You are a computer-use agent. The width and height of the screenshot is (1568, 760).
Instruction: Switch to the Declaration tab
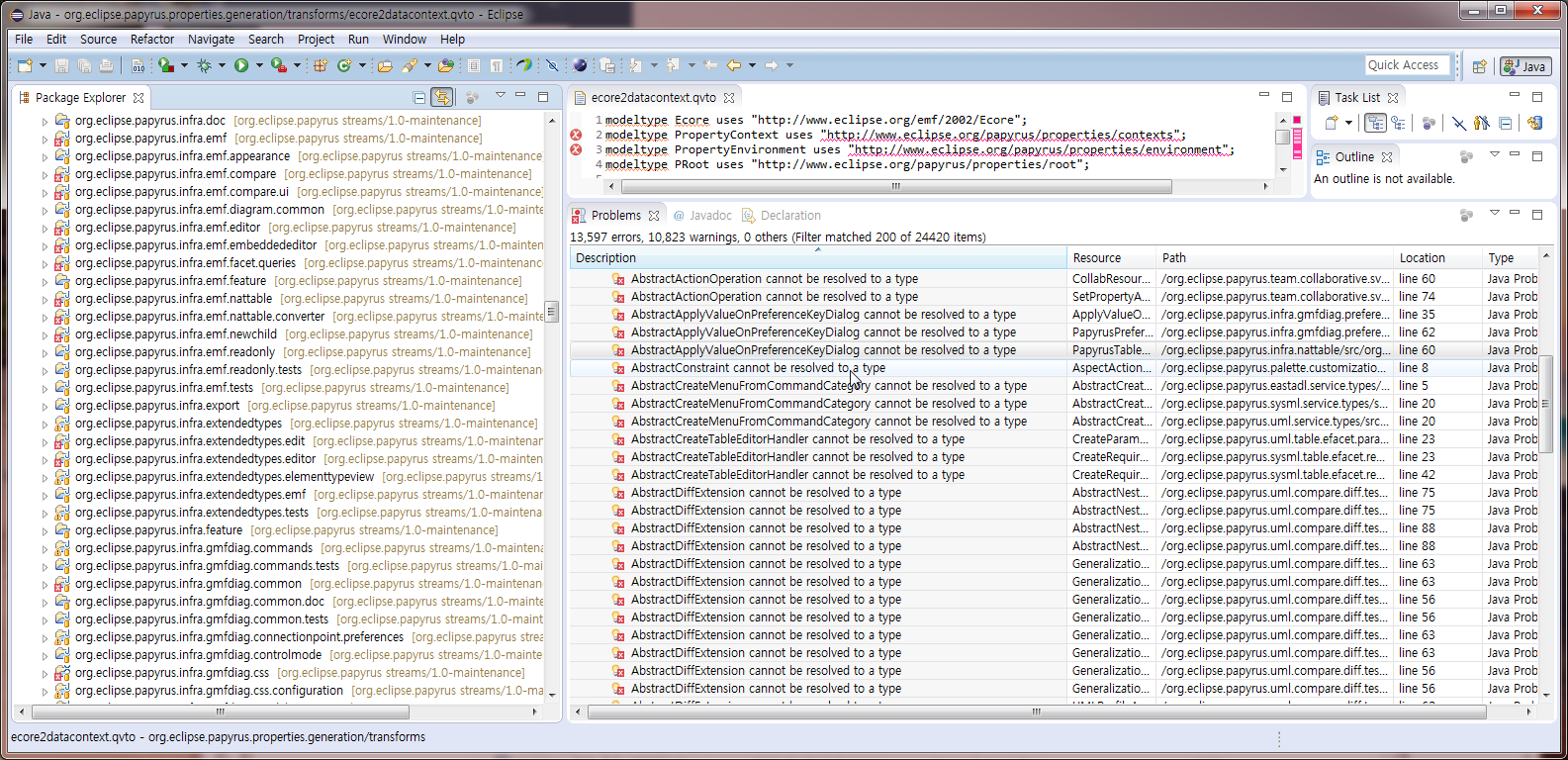pos(782,215)
